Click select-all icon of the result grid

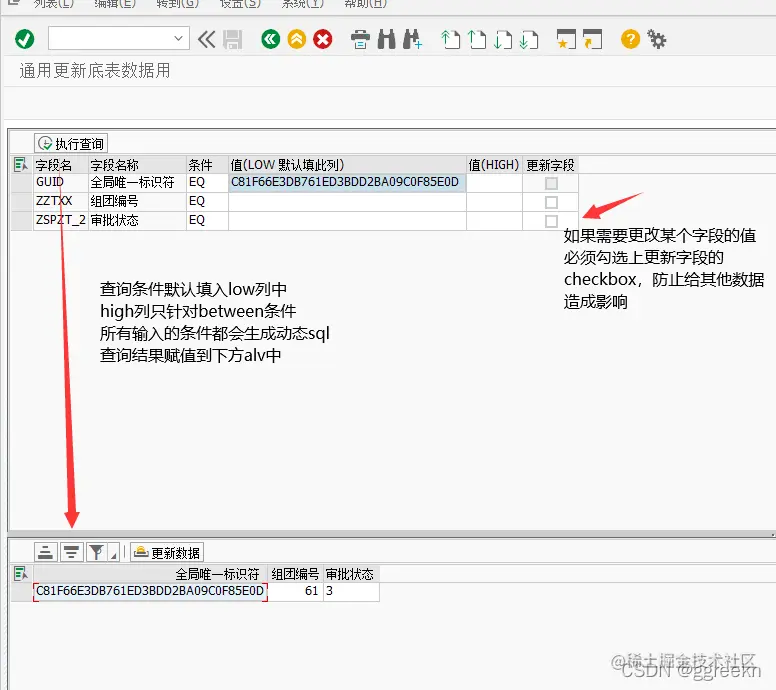click(21, 573)
